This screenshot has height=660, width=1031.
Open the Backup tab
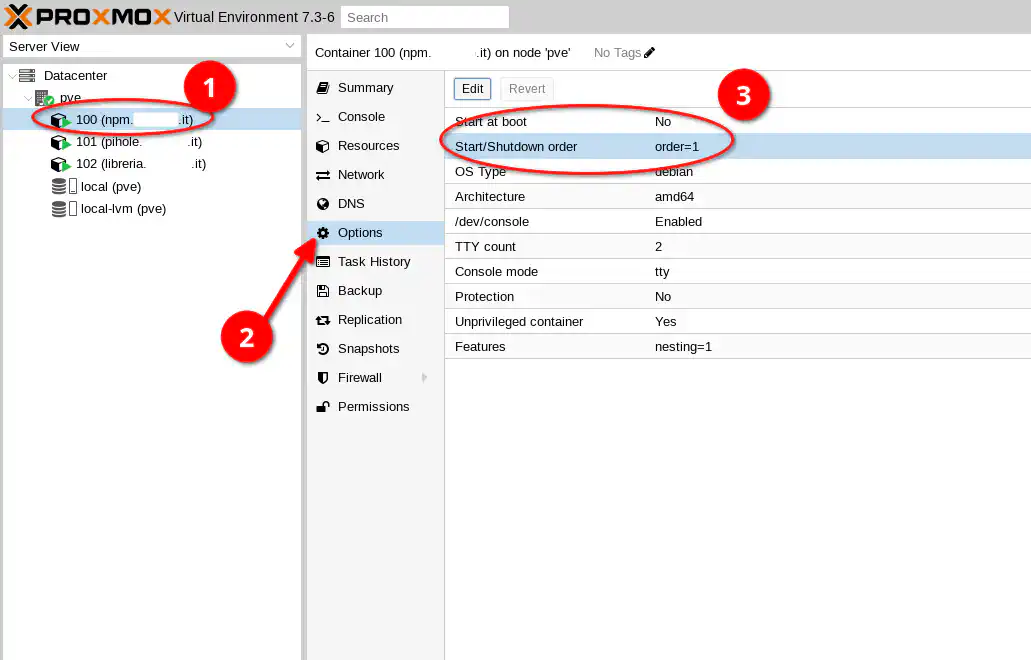pyautogui.click(x=375, y=291)
